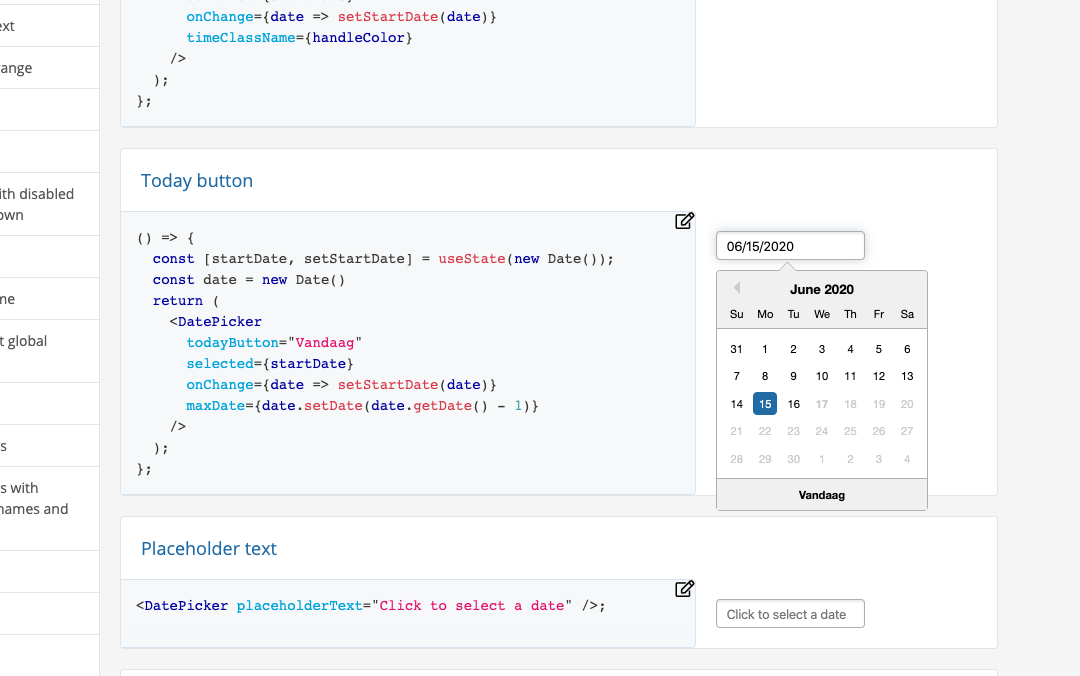Viewport: 1080px width, 676px height.
Task: Go to previous month in calendar
Action: point(736,287)
